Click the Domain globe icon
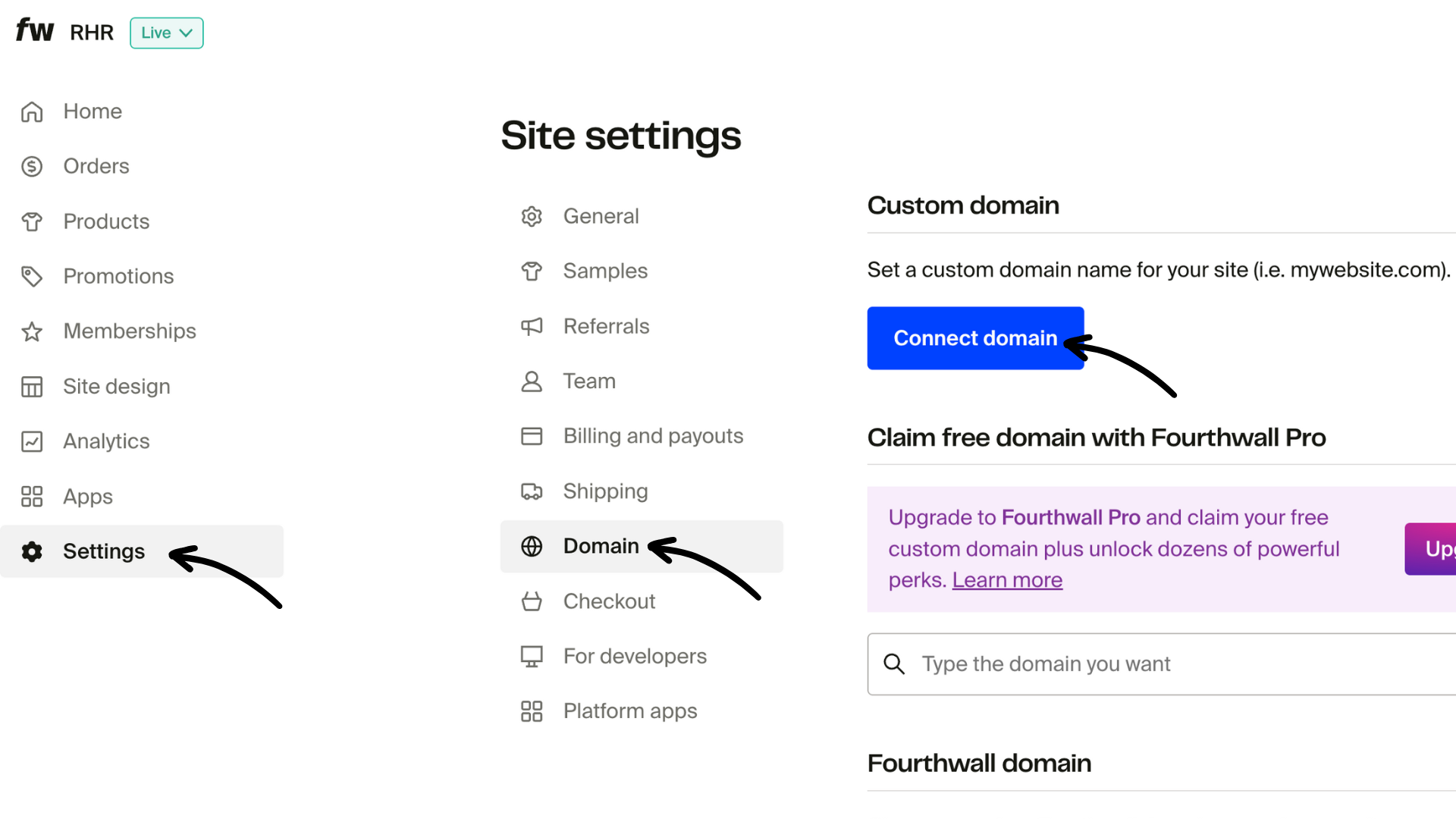The width and height of the screenshot is (1456, 819). [532, 546]
